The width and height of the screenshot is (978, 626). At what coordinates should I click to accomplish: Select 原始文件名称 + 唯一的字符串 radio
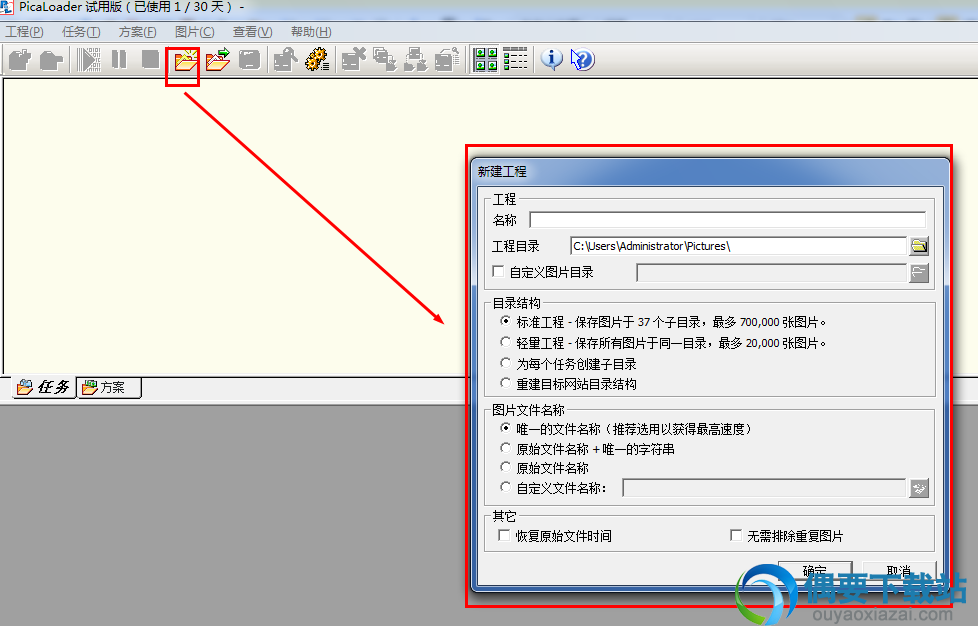coord(505,448)
